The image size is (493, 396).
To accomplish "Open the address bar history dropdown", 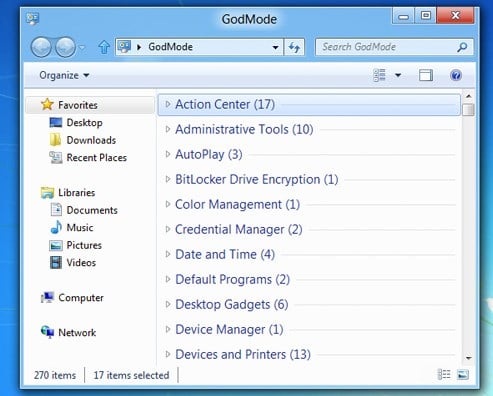I will [x=275, y=47].
